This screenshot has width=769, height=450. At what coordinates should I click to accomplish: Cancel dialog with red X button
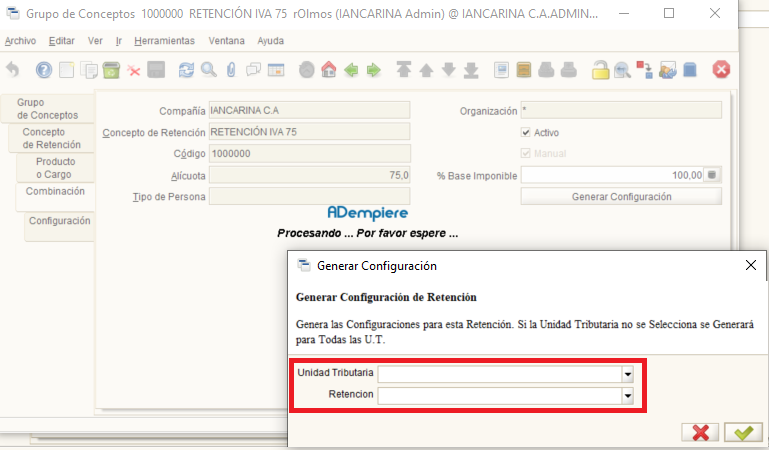point(700,432)
